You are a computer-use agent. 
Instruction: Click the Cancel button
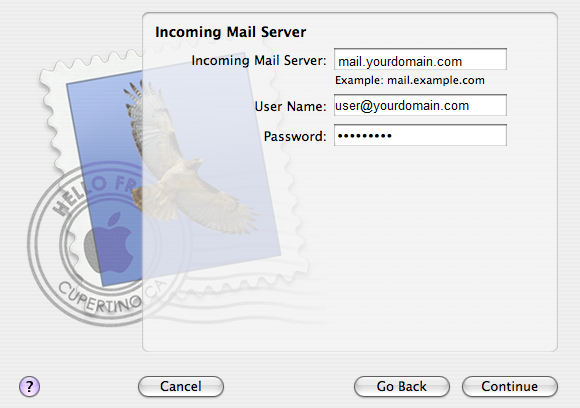point(181,387)
